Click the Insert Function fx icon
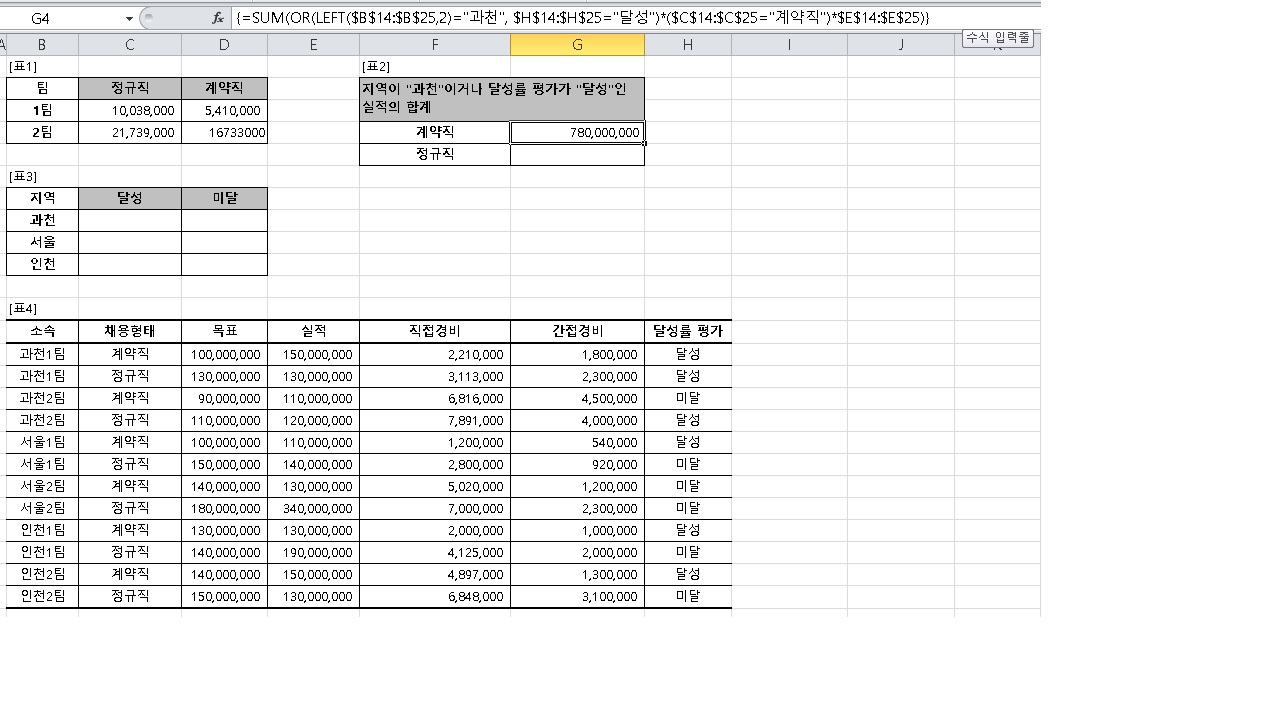Screen dimensions: 1273x725 coord(218,18)
